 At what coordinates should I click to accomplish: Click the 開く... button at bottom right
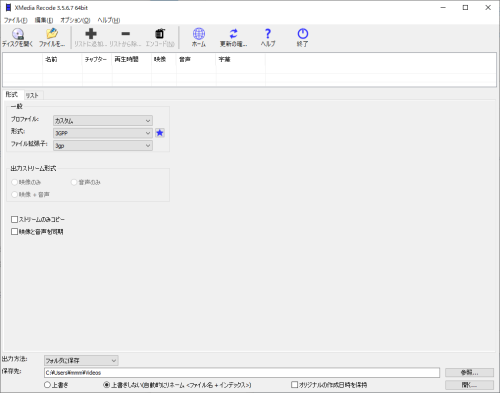(x=469, y=385)
